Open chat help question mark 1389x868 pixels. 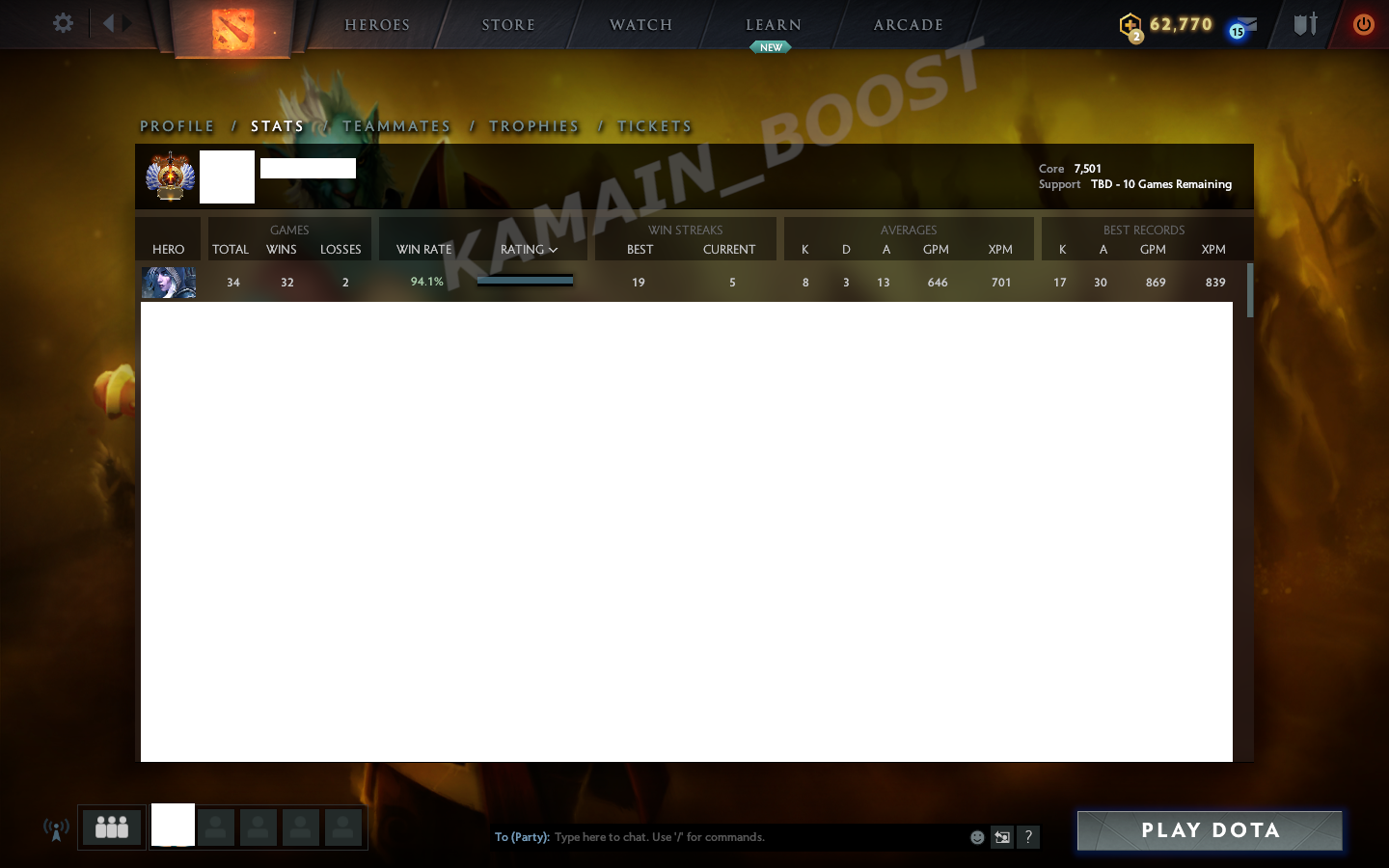click(x=1028, y=837)
